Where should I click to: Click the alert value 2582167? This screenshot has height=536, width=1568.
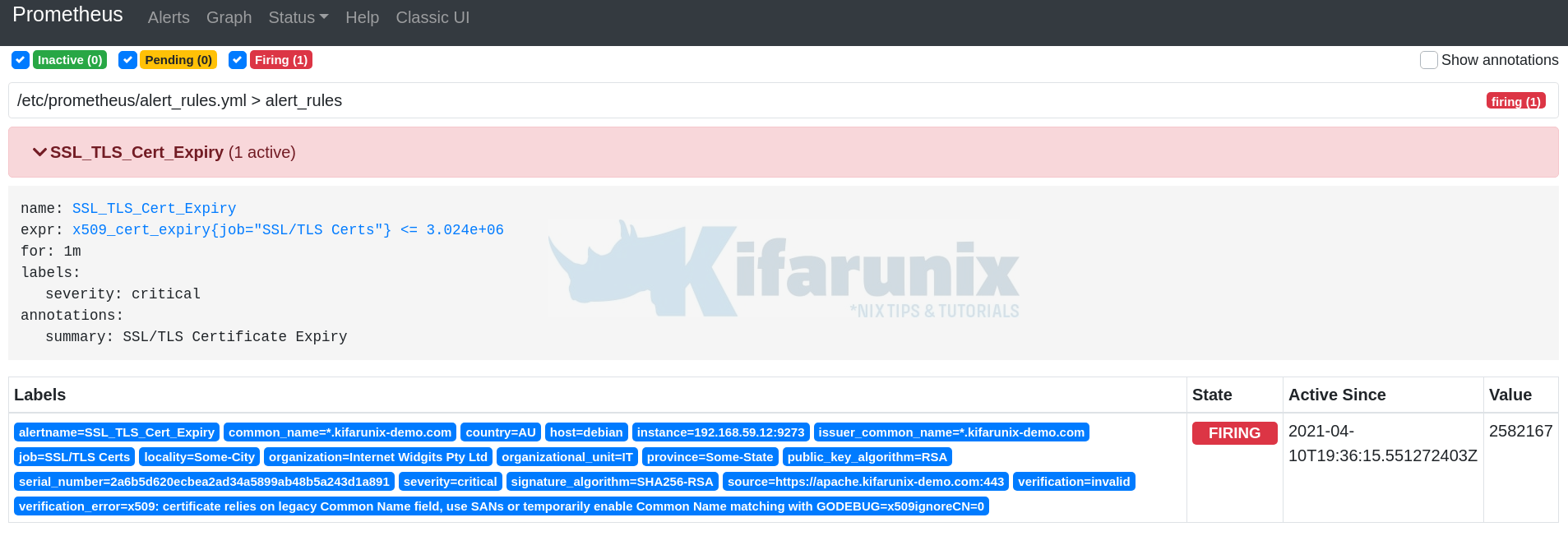click(1520, 431)
